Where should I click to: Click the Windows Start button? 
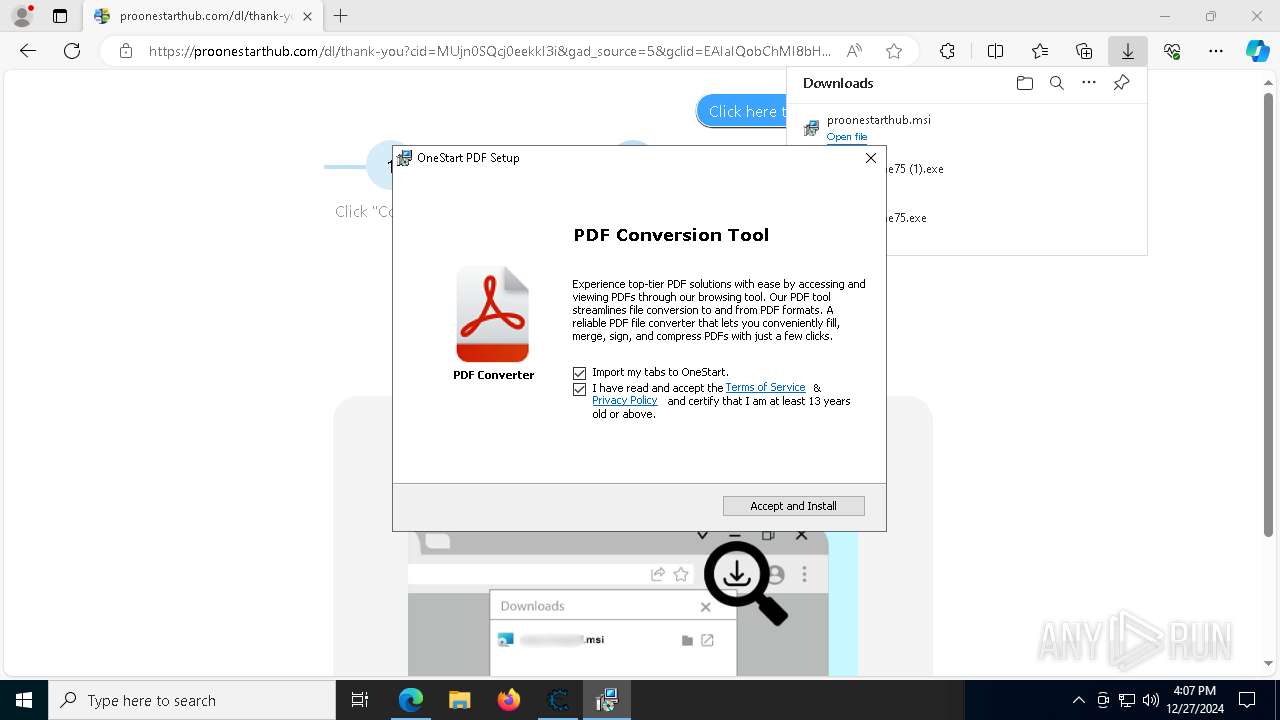(x=24, y=700)
